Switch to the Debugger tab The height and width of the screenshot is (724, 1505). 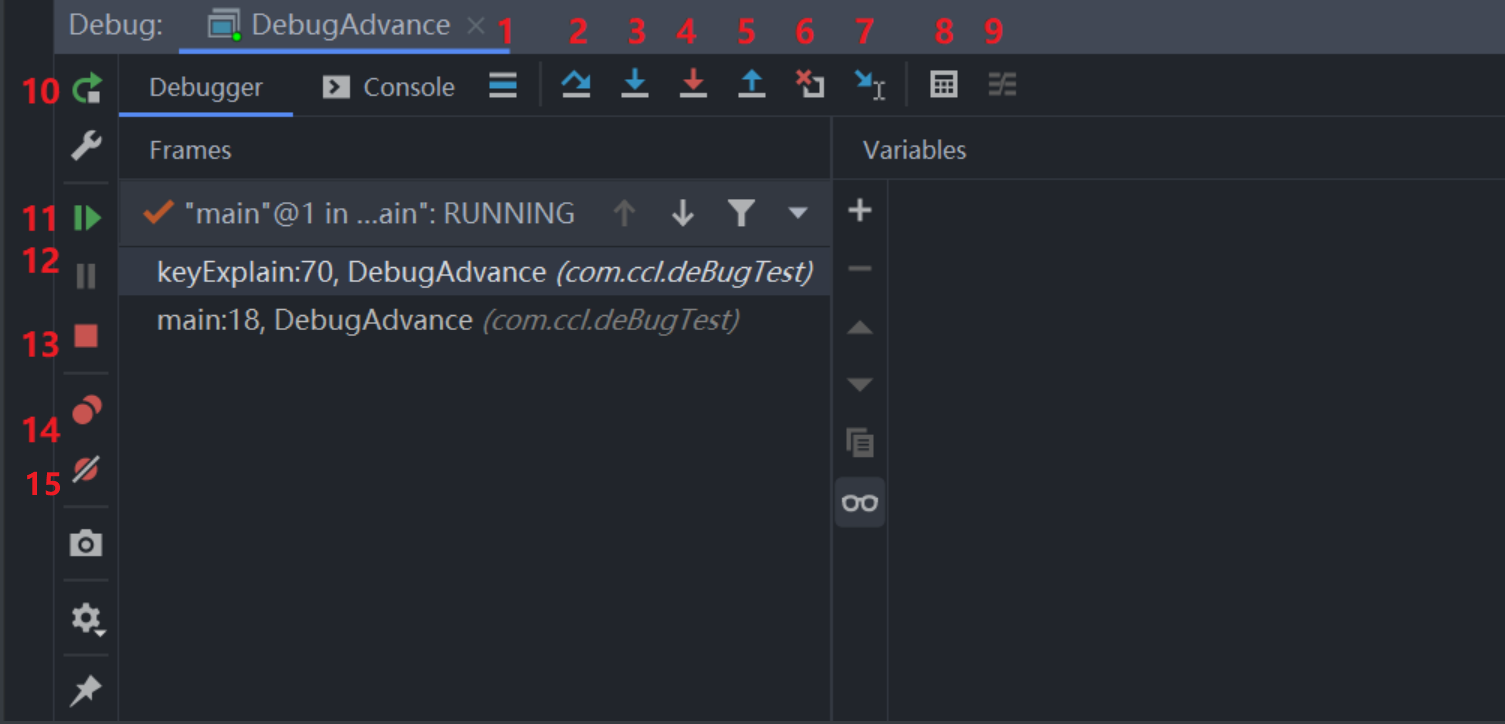tap(206, 87)
